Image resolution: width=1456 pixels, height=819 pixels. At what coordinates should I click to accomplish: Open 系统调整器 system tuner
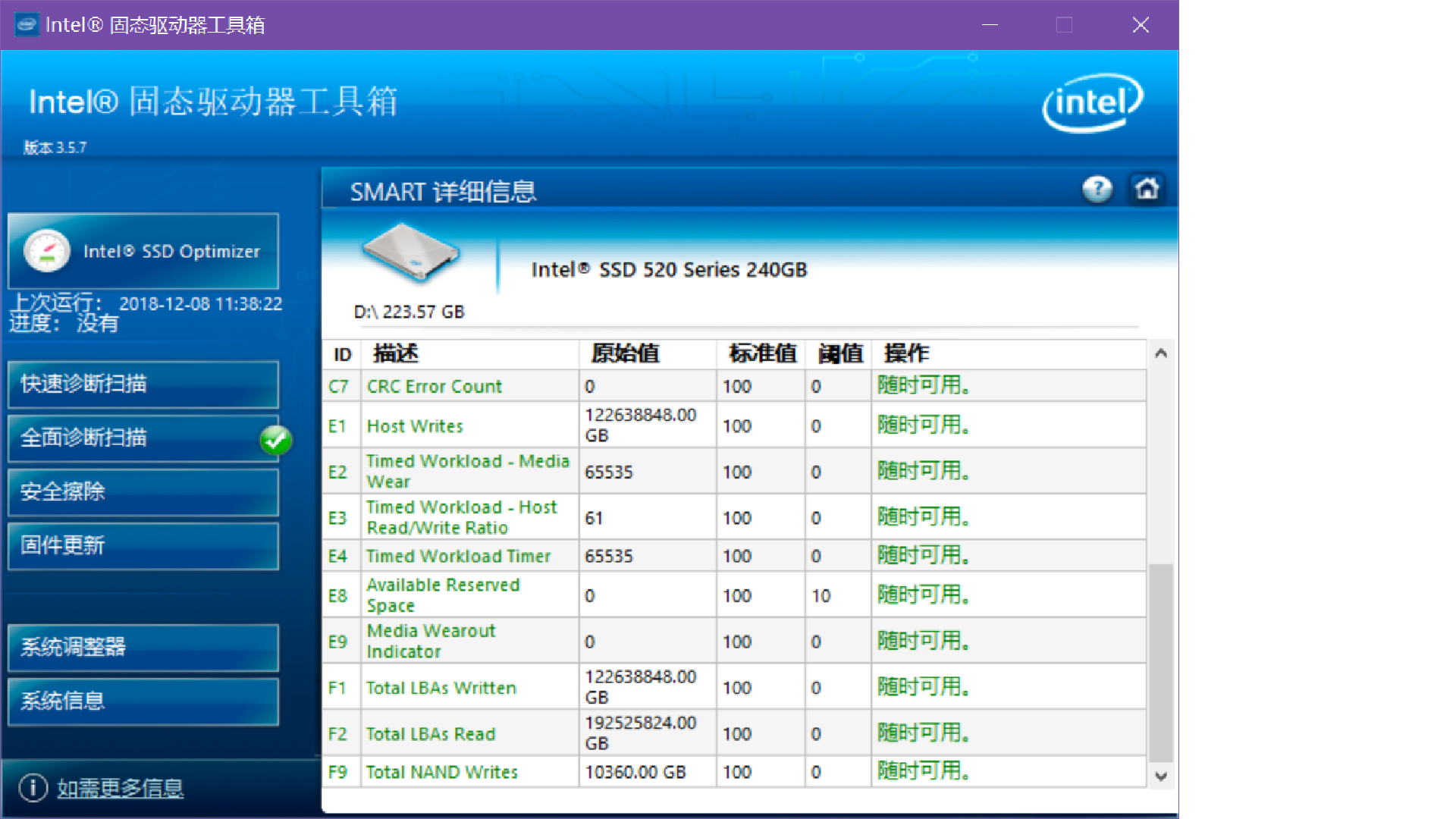point(143,648)
